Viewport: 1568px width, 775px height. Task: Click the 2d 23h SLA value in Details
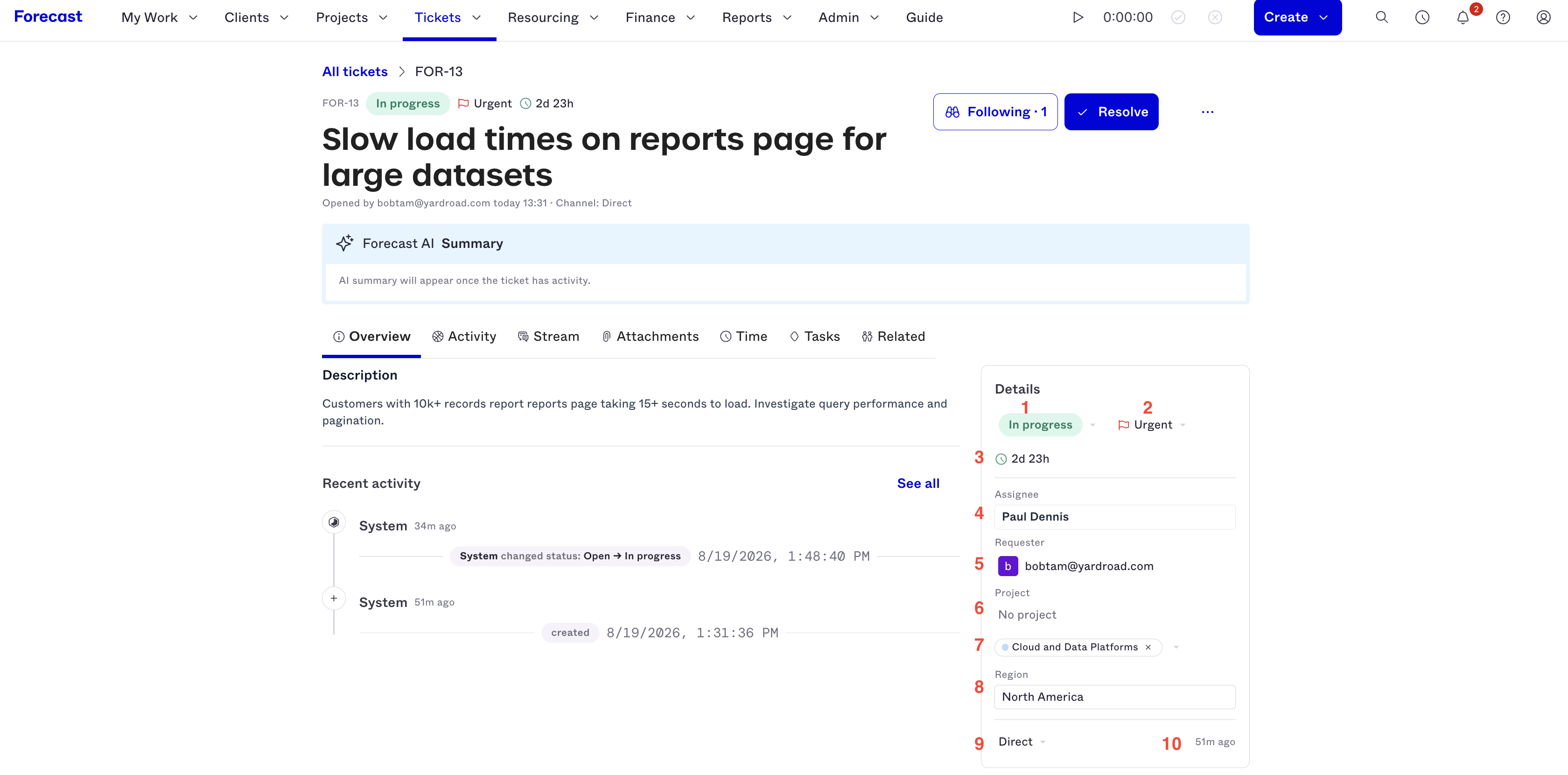pyautogui.click(x=1030, y=459)
